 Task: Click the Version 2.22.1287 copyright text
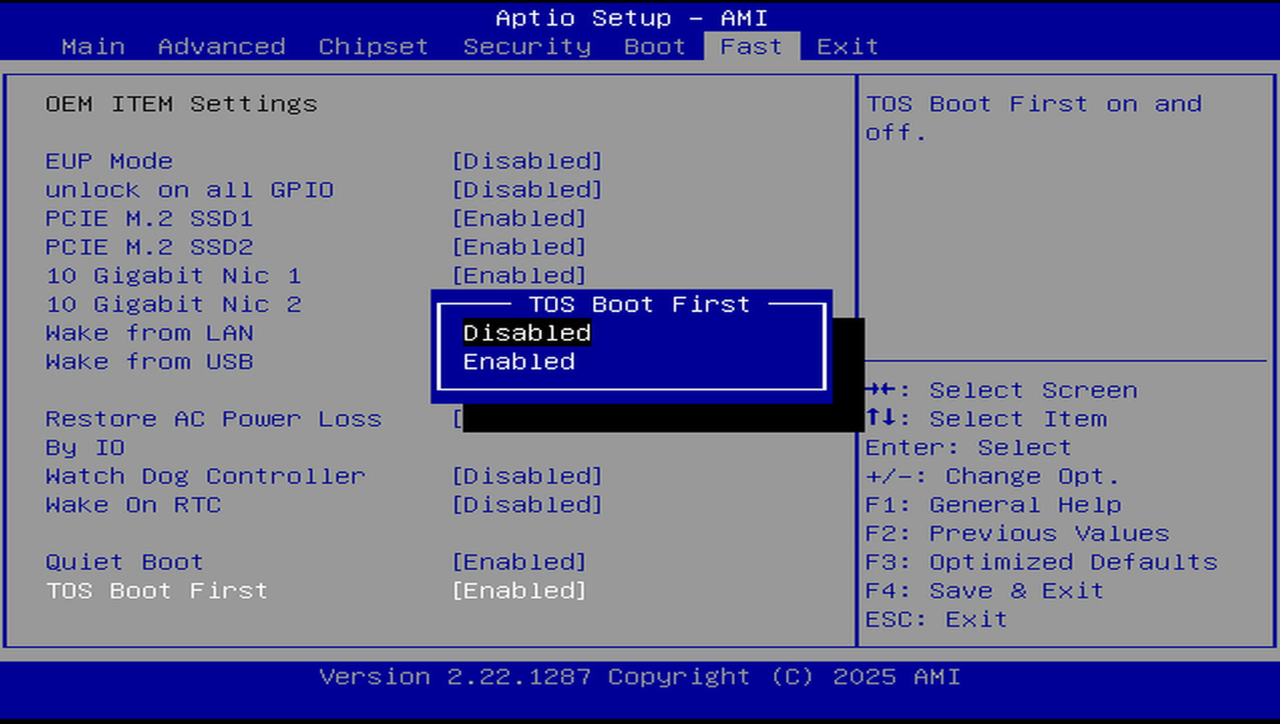coord(640,677)
